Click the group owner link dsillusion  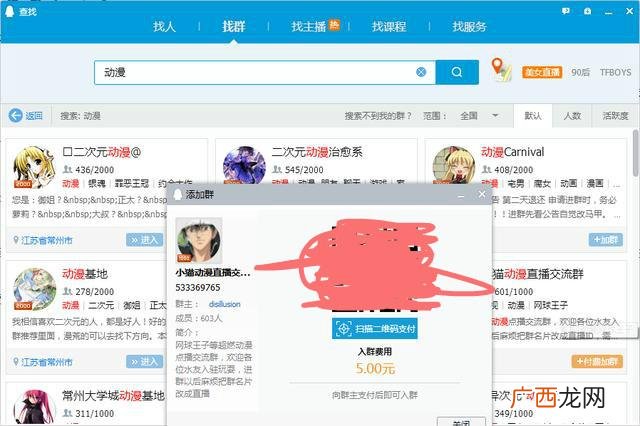pyautogui.click(x=224, y=304)
